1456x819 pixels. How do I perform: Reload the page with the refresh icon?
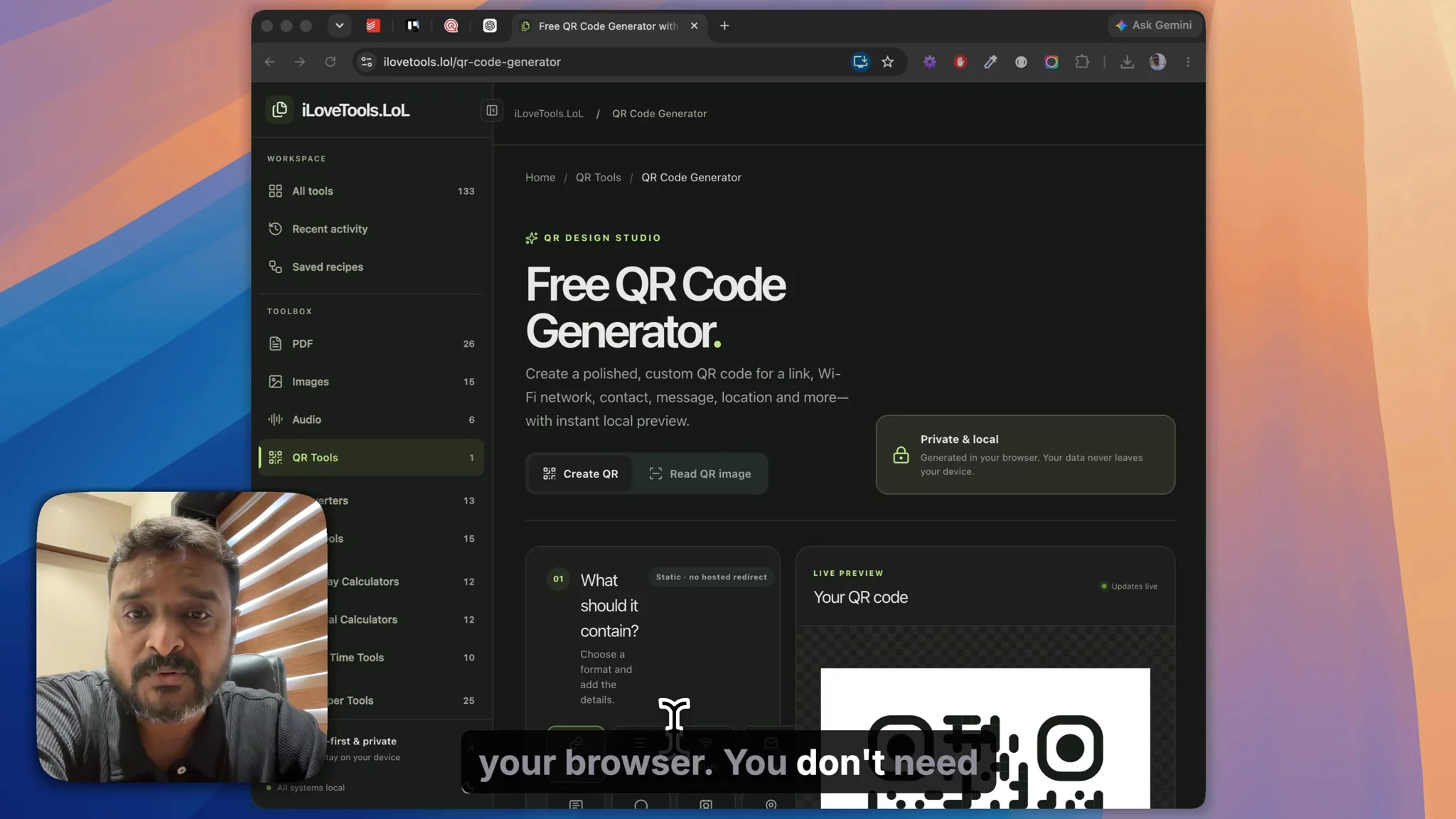pos(331,62)
